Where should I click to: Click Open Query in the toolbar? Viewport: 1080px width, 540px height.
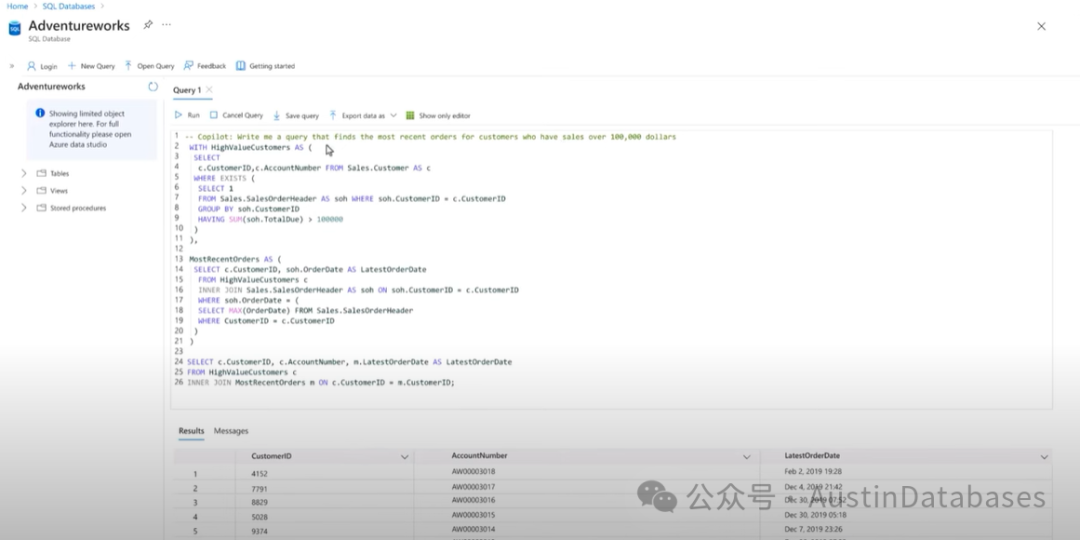coord(149,66)
